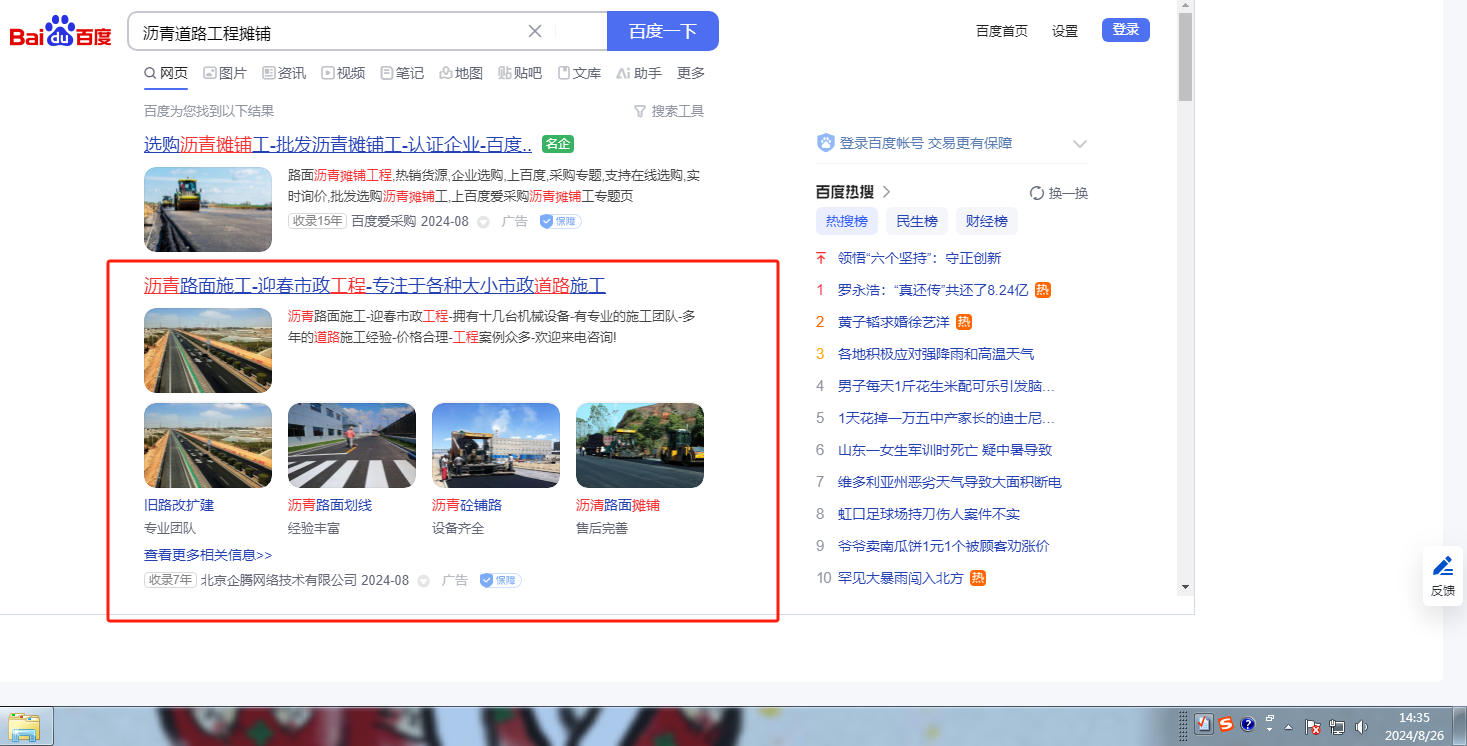This screenshot has height=746, width=1467.
Task: Click the 收录15年 tag
Action: 317,221
